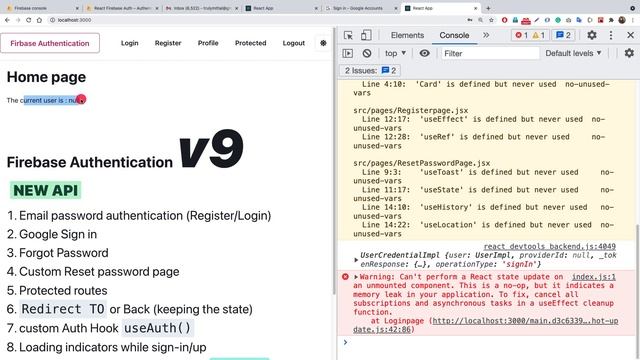This screenshot has width=640, height=360.
Task: Open the saved passwords key icon
Action: point(470,20)
